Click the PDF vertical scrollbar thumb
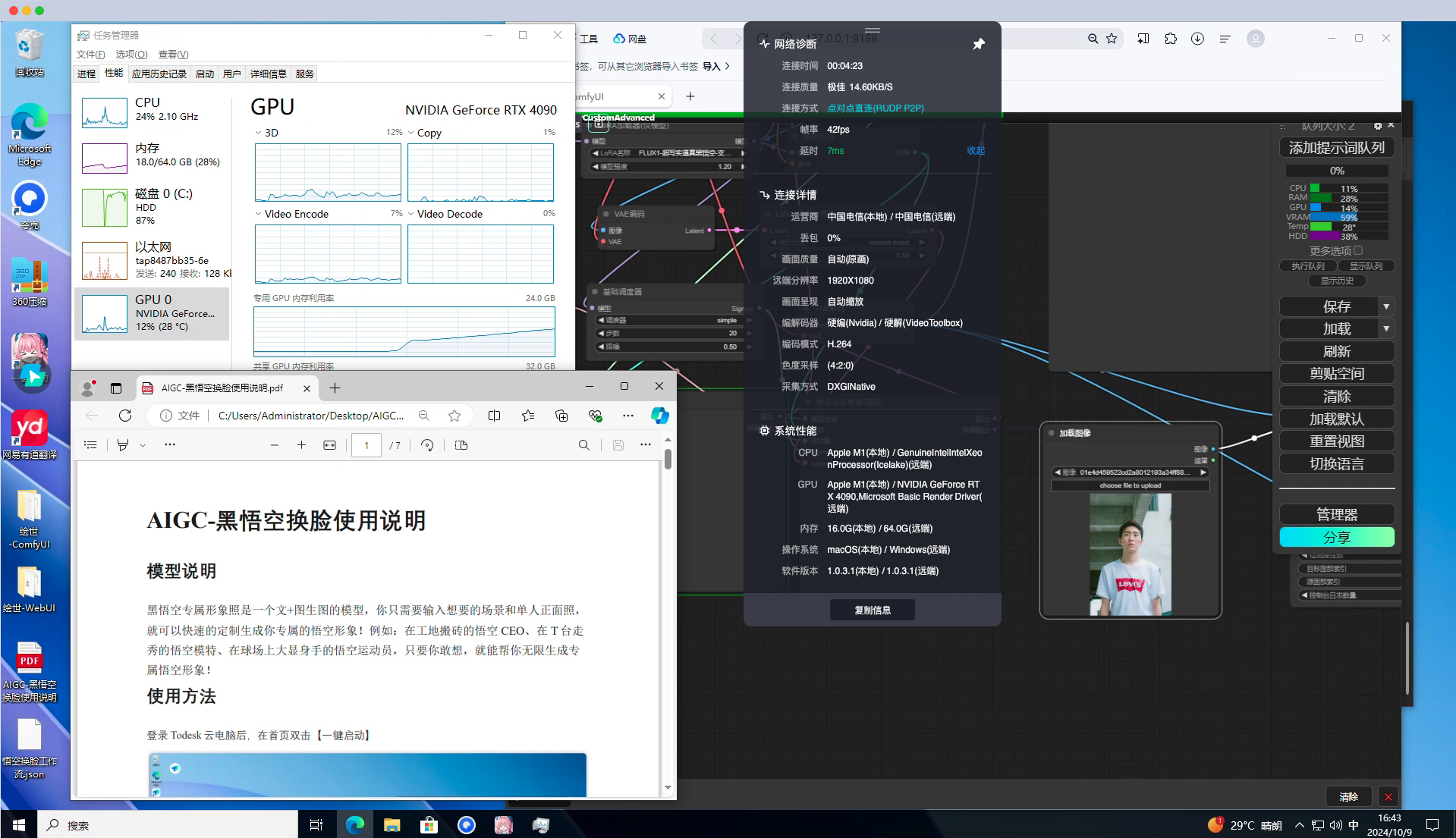Screen dimensions: 1456x838 [x=668, y=458]
